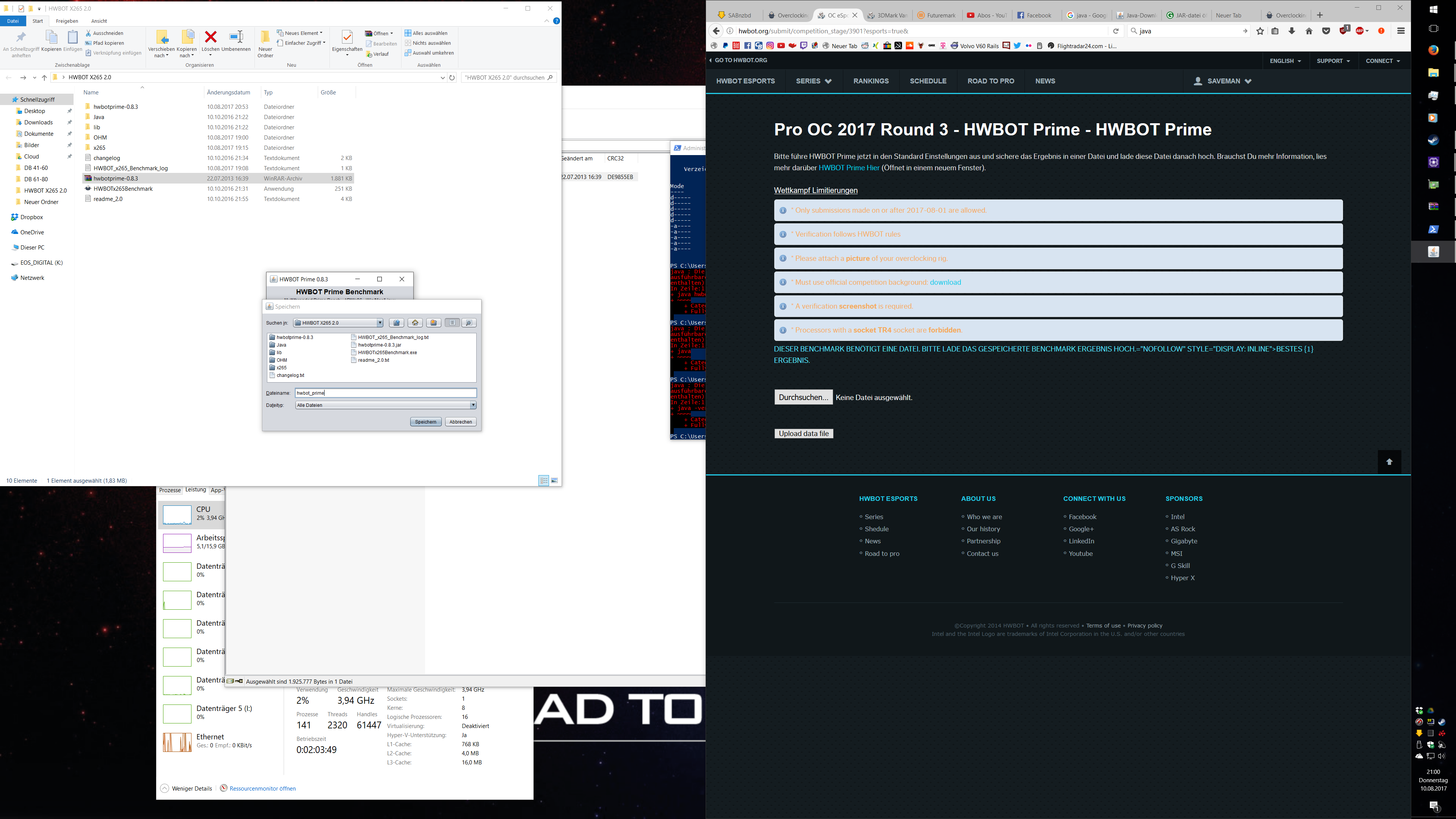Open the 'Suchen in' folder dropdown
Viewport: 1456px width, 819px height.
(380, 323)
